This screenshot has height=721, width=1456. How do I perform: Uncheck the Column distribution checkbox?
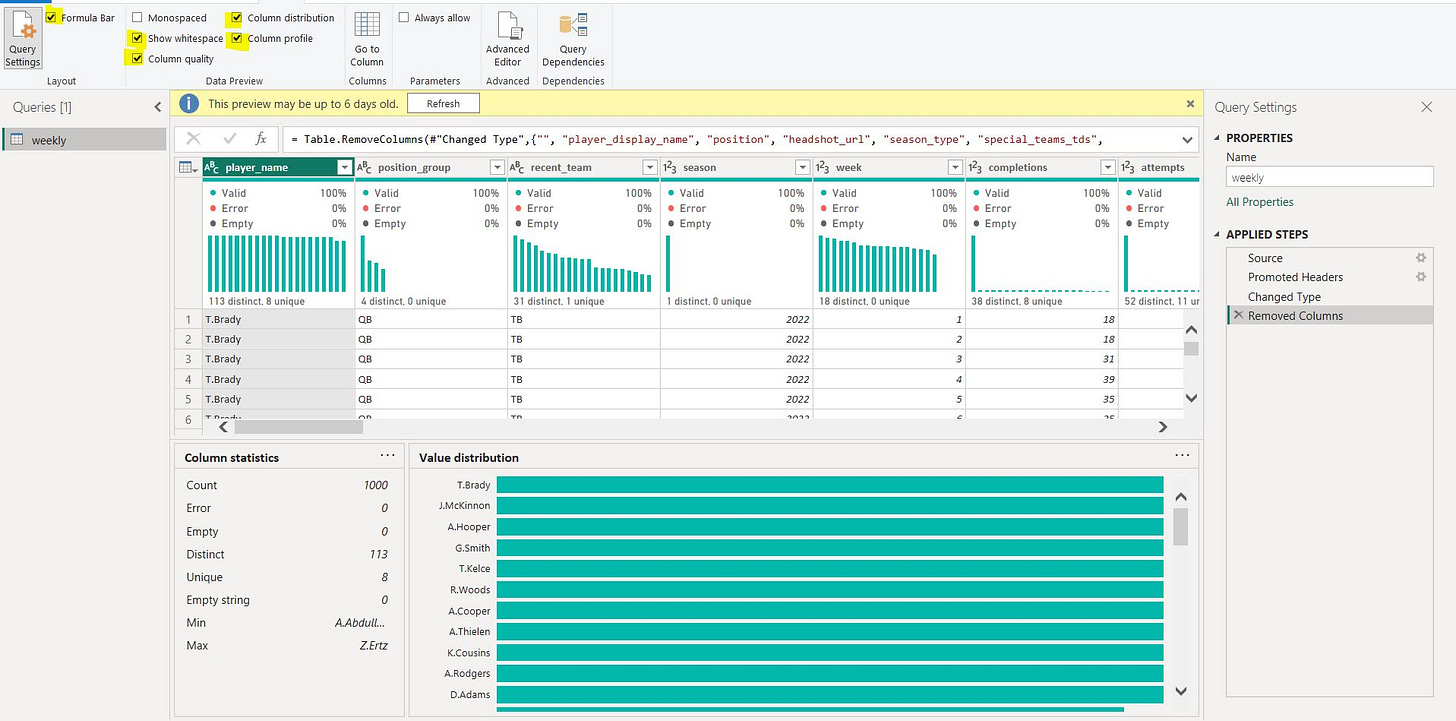pos(236,18)
